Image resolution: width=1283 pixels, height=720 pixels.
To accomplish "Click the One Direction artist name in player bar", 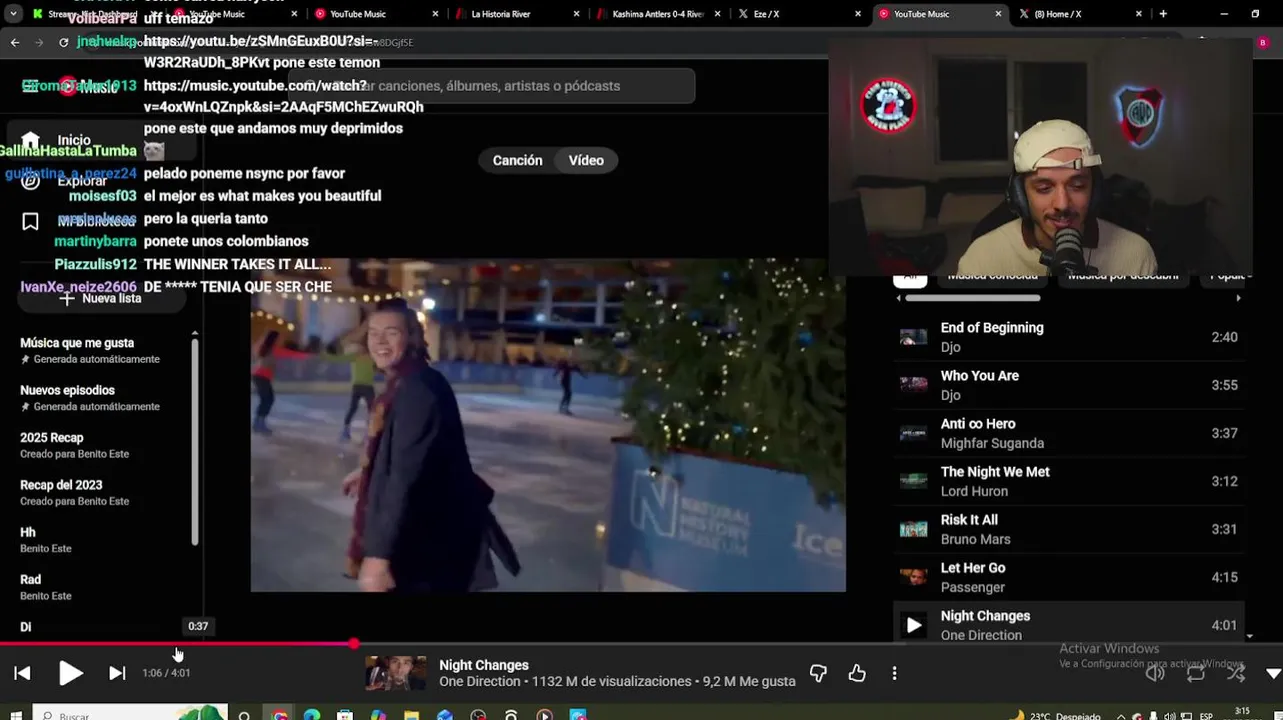I will coord(480,682).
